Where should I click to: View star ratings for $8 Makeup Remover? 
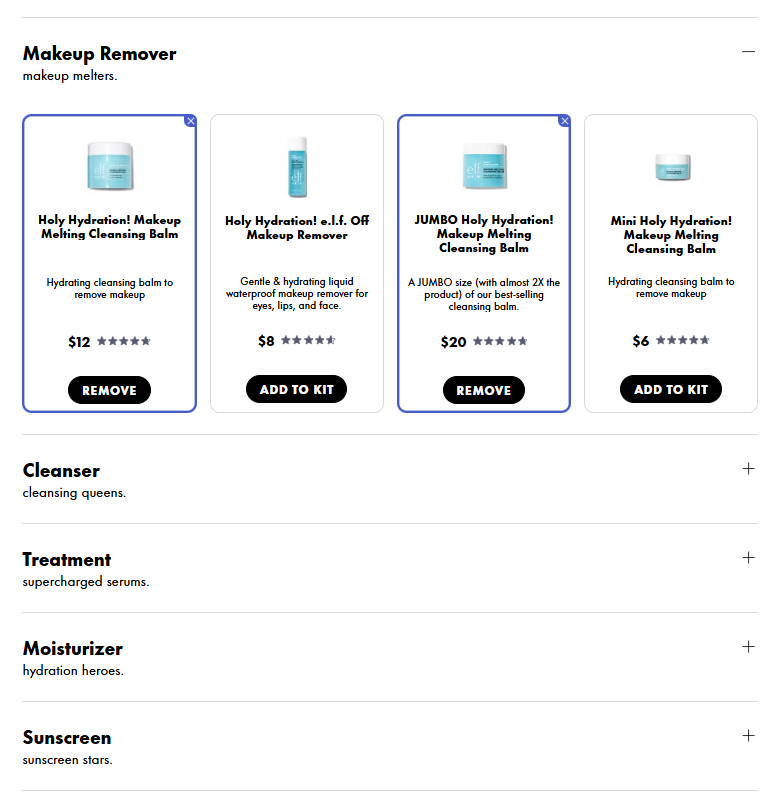[308, 340]
